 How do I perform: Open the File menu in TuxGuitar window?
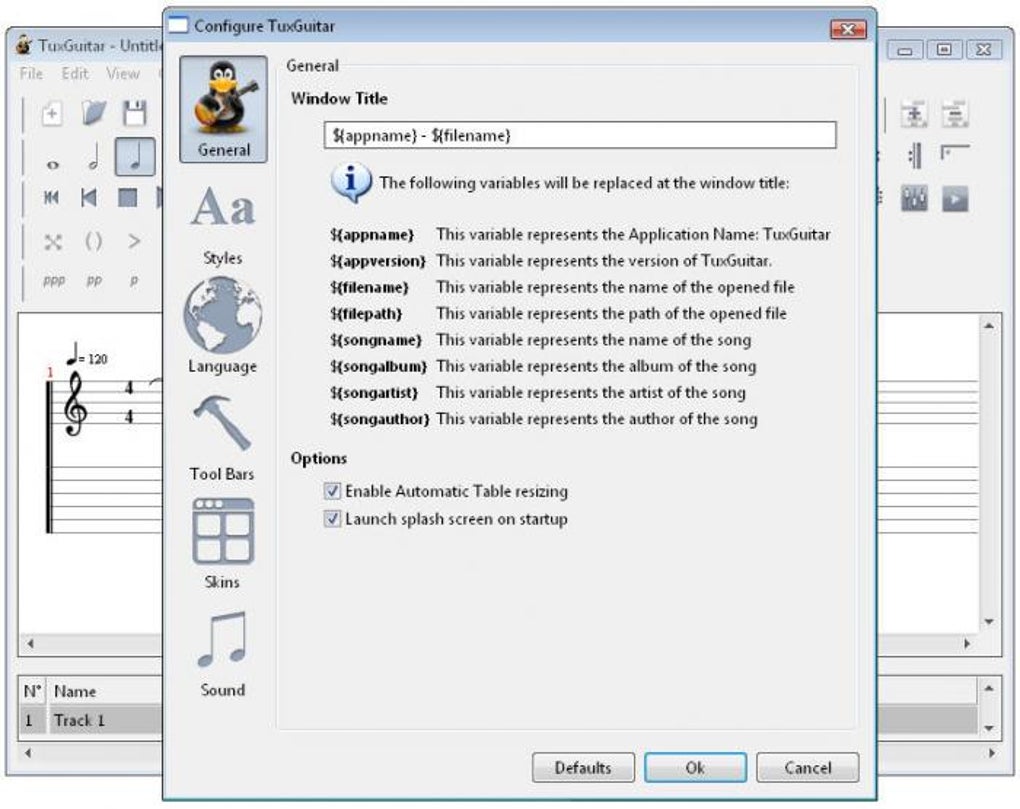pos(31,73)
